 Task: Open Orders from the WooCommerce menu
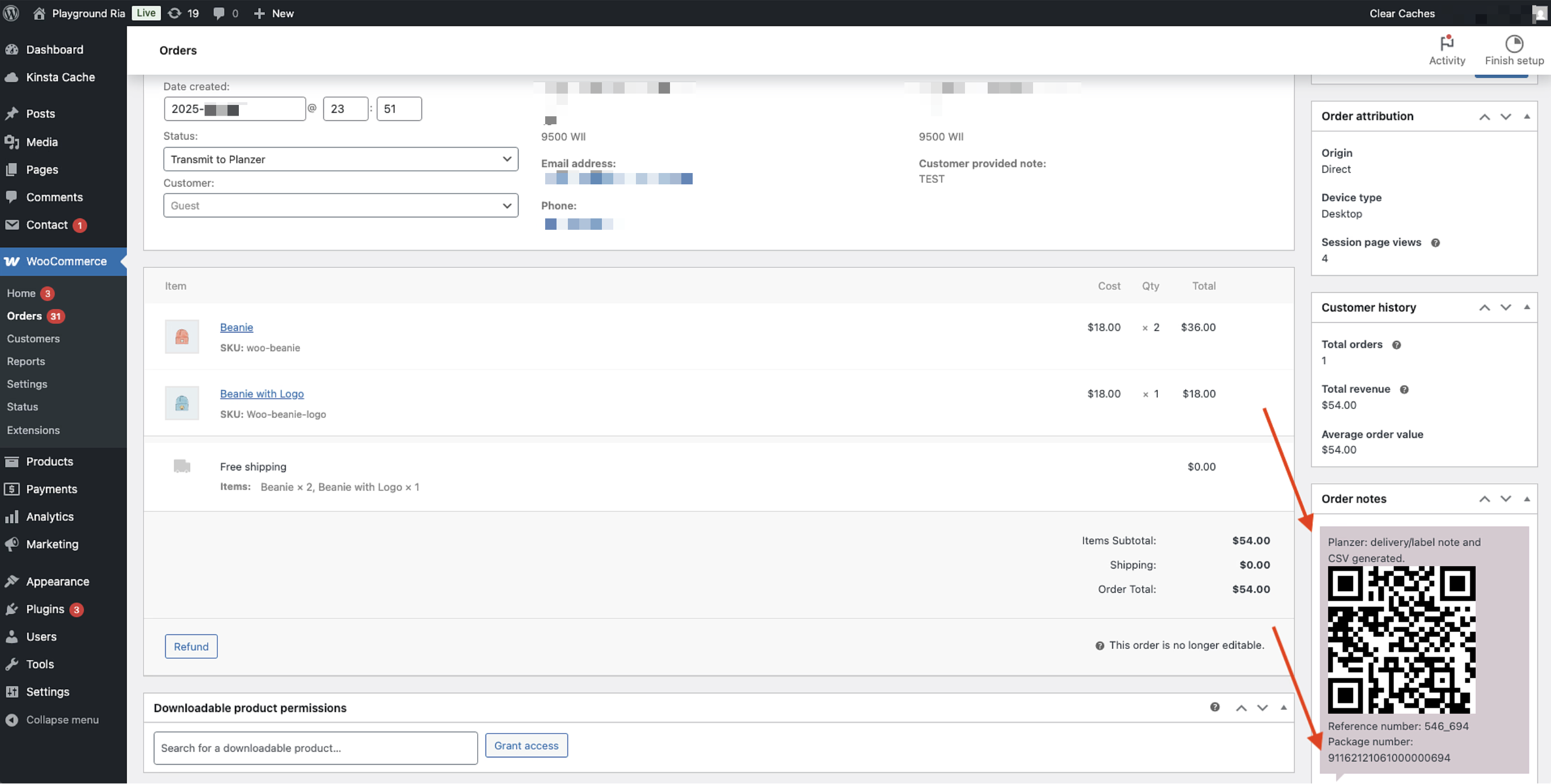click(x=23, y=315)
